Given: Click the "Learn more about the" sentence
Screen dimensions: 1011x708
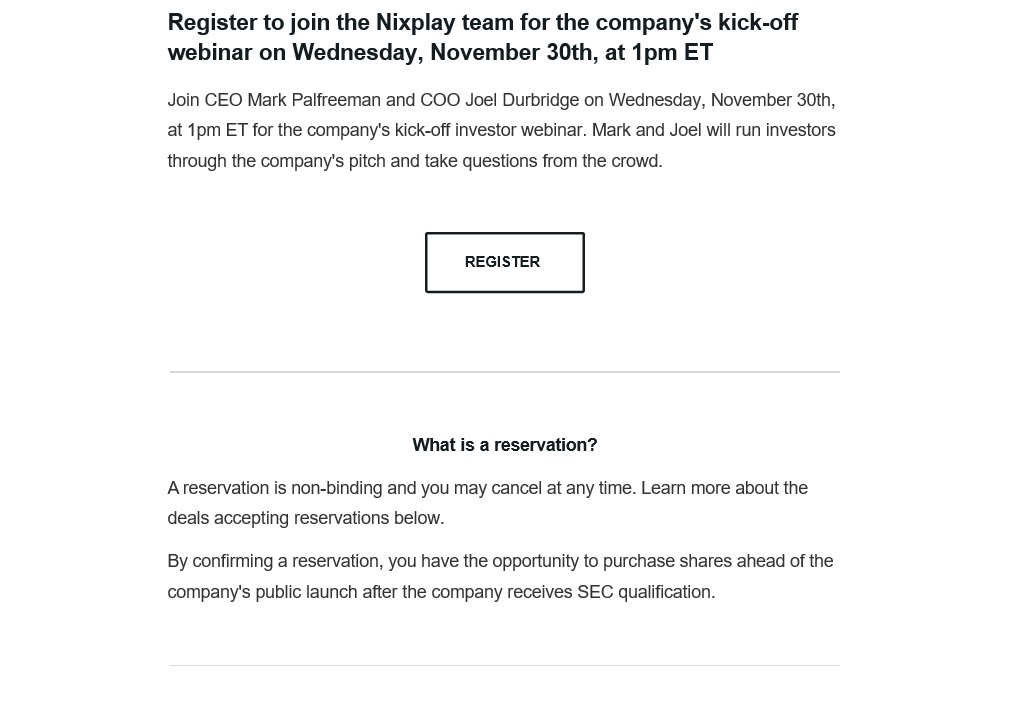Looking at the screenshot, I should [x=724, y=488].
